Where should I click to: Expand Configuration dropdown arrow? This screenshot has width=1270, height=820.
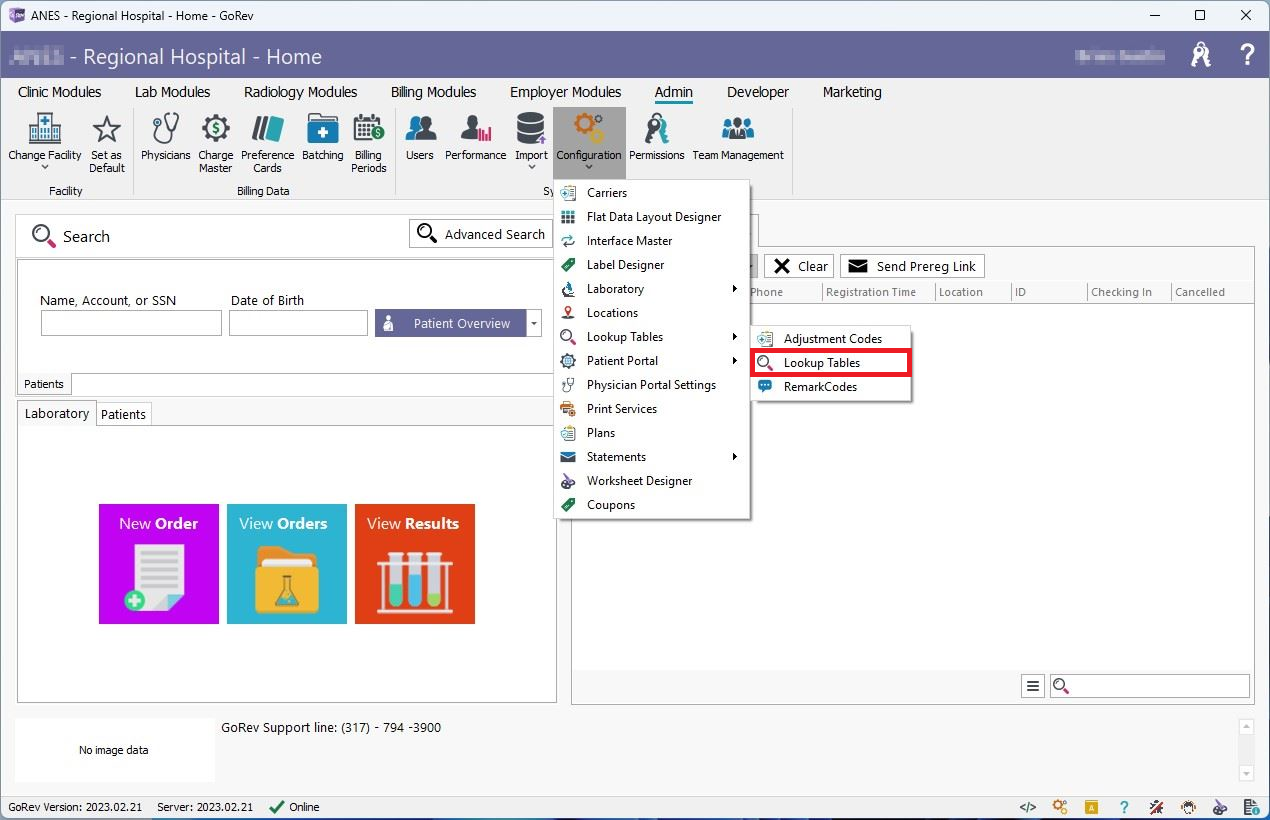[x=589, y=168]
